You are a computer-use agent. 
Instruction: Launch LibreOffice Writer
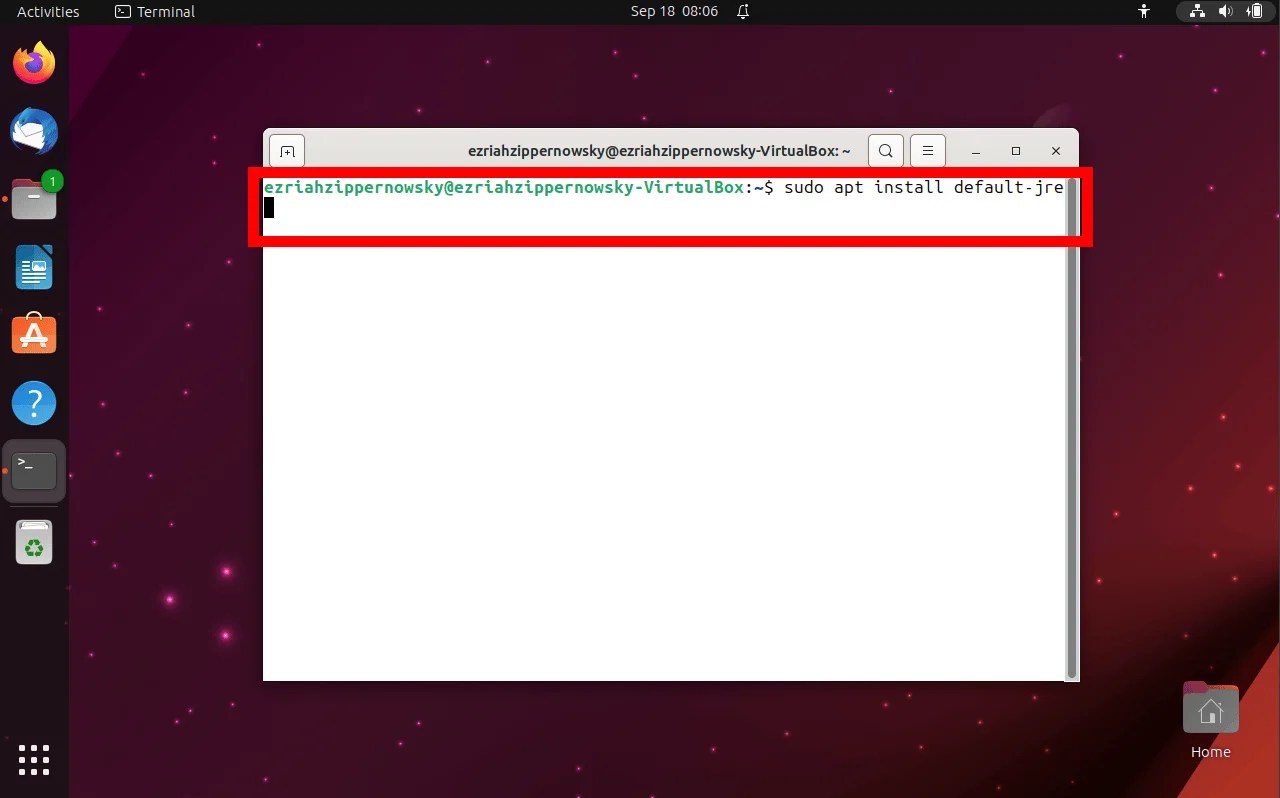(x=34, y=267)
